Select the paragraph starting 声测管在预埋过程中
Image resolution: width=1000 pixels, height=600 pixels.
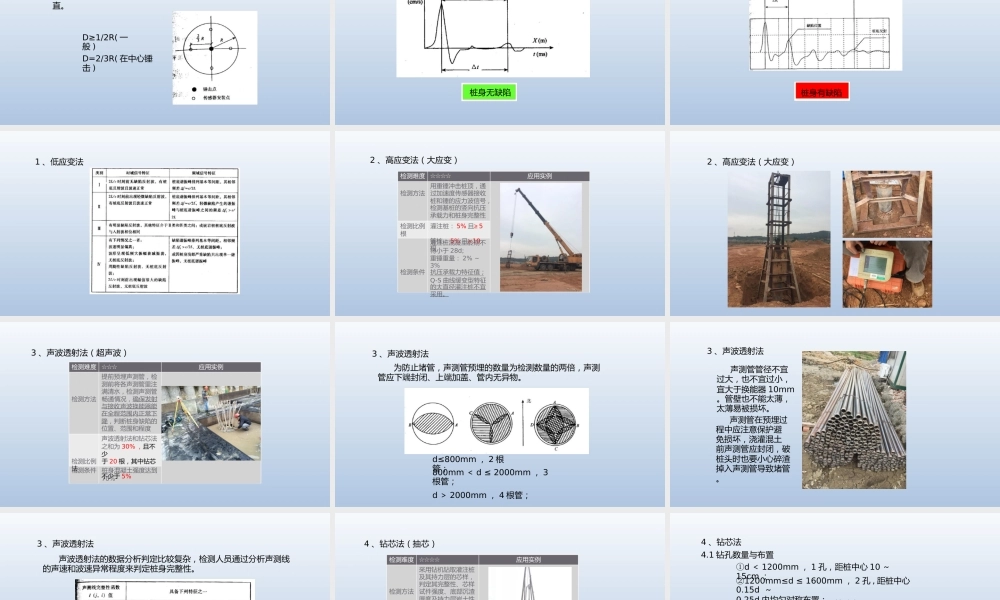point(753,449)
